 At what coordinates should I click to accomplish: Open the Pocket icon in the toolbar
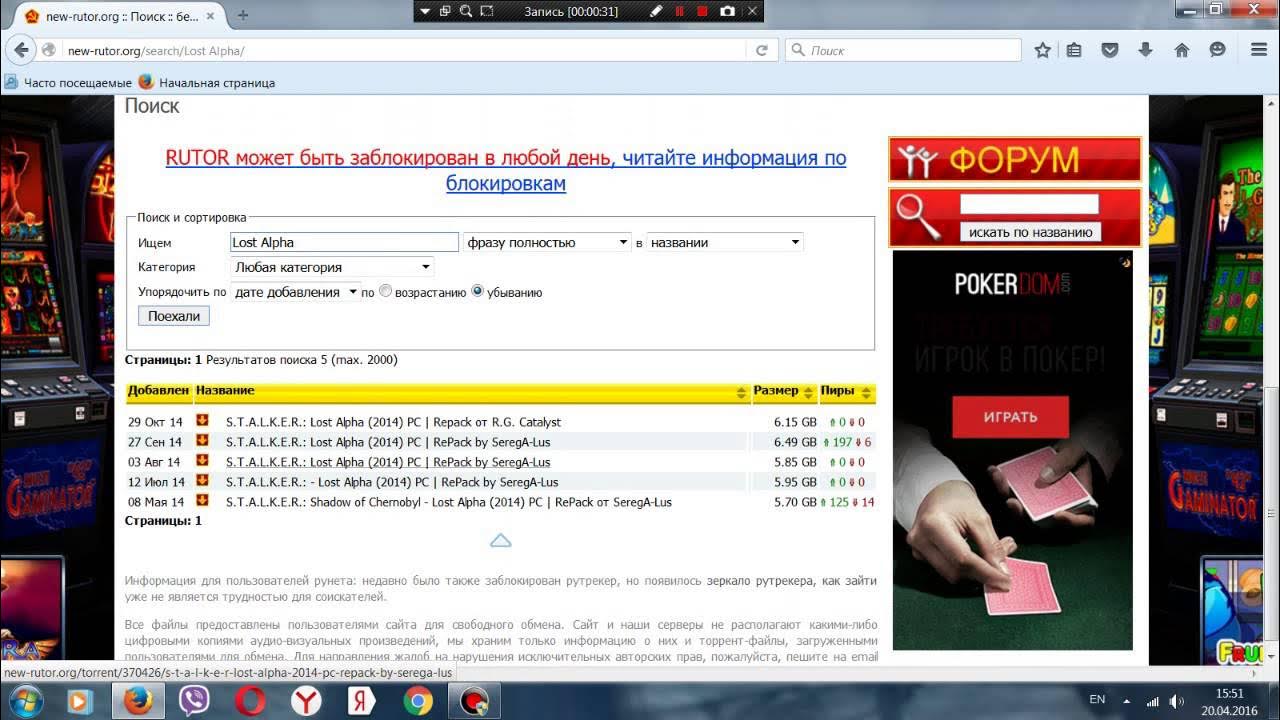point(1110,50)
